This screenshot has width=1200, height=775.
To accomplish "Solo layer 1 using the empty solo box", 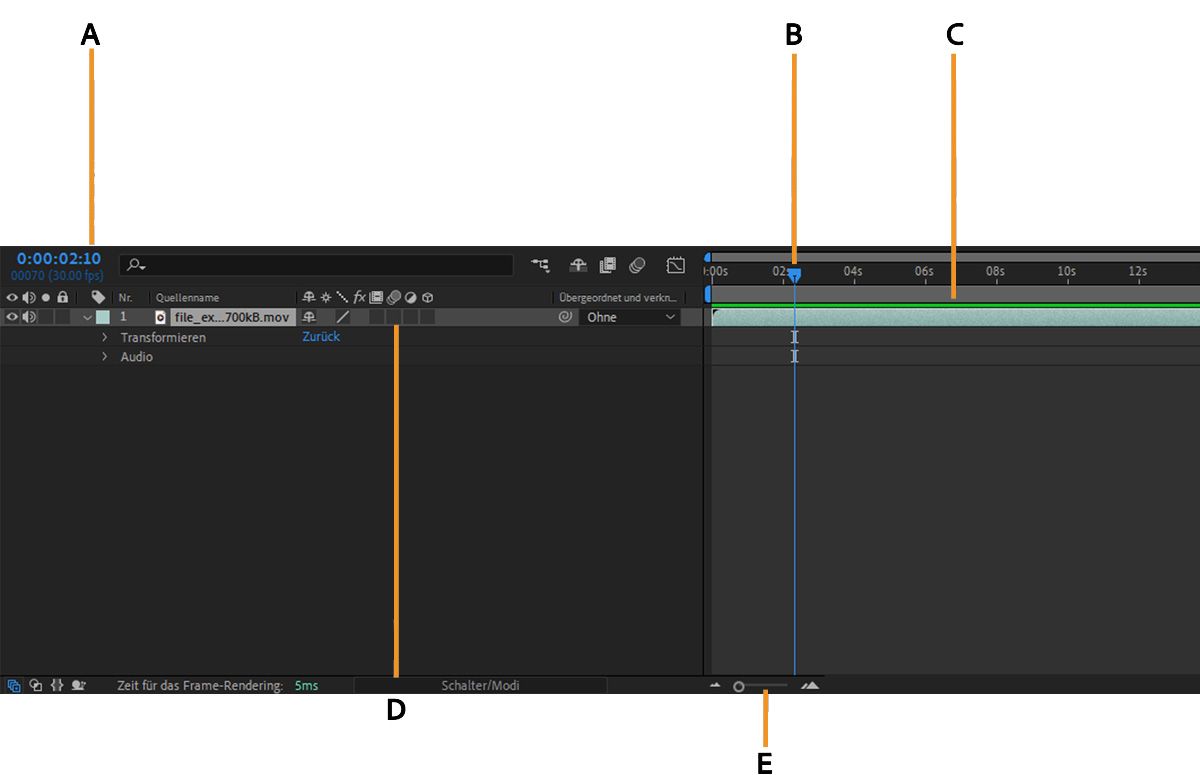I will (45, 317).
